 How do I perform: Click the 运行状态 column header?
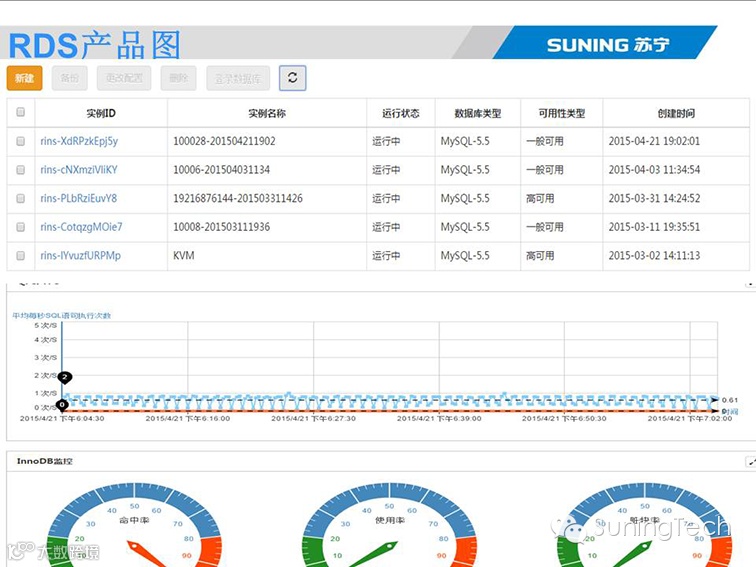click(x=401, y=113)
